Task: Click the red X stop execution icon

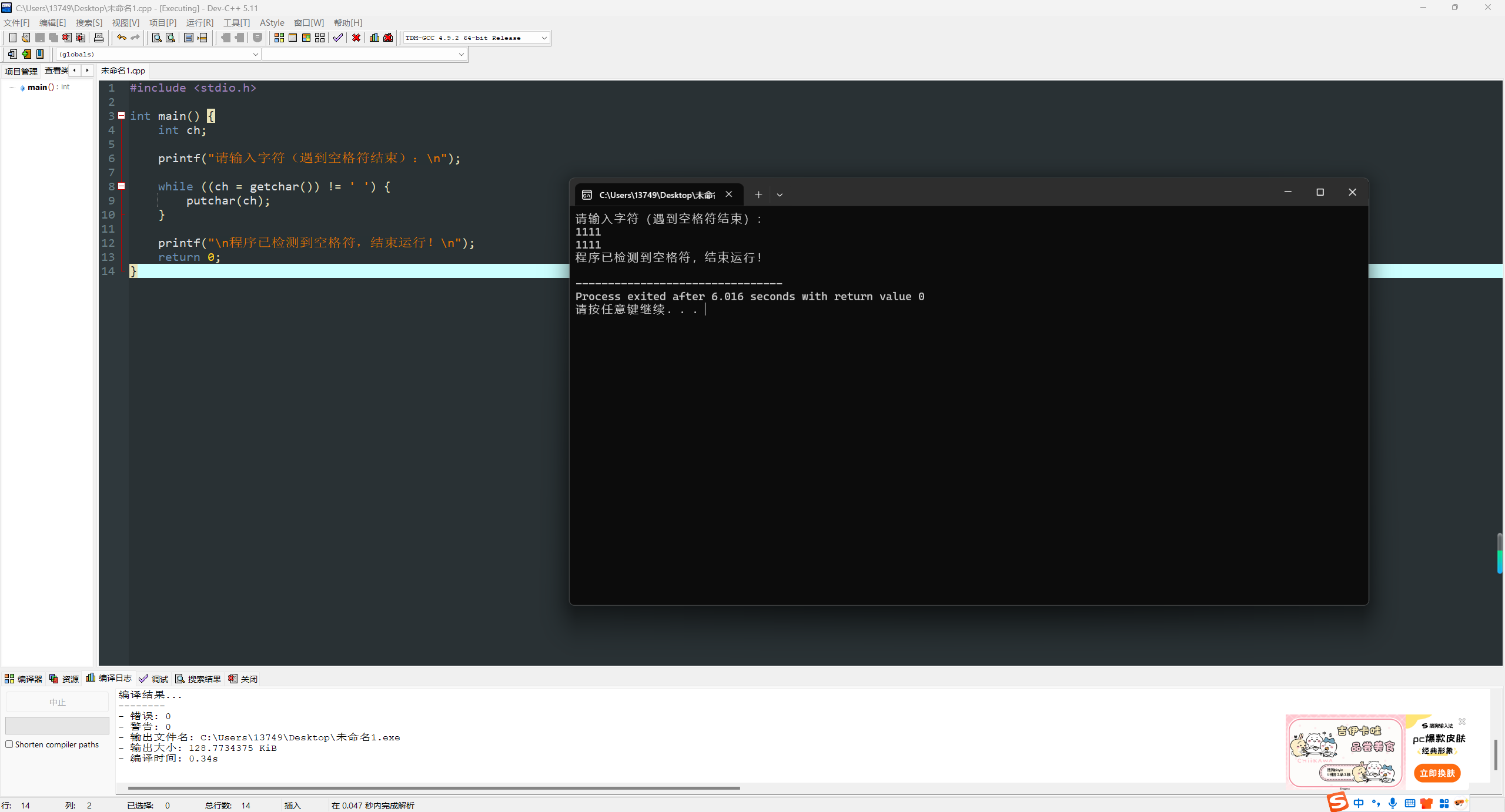Action: (356, 38)
